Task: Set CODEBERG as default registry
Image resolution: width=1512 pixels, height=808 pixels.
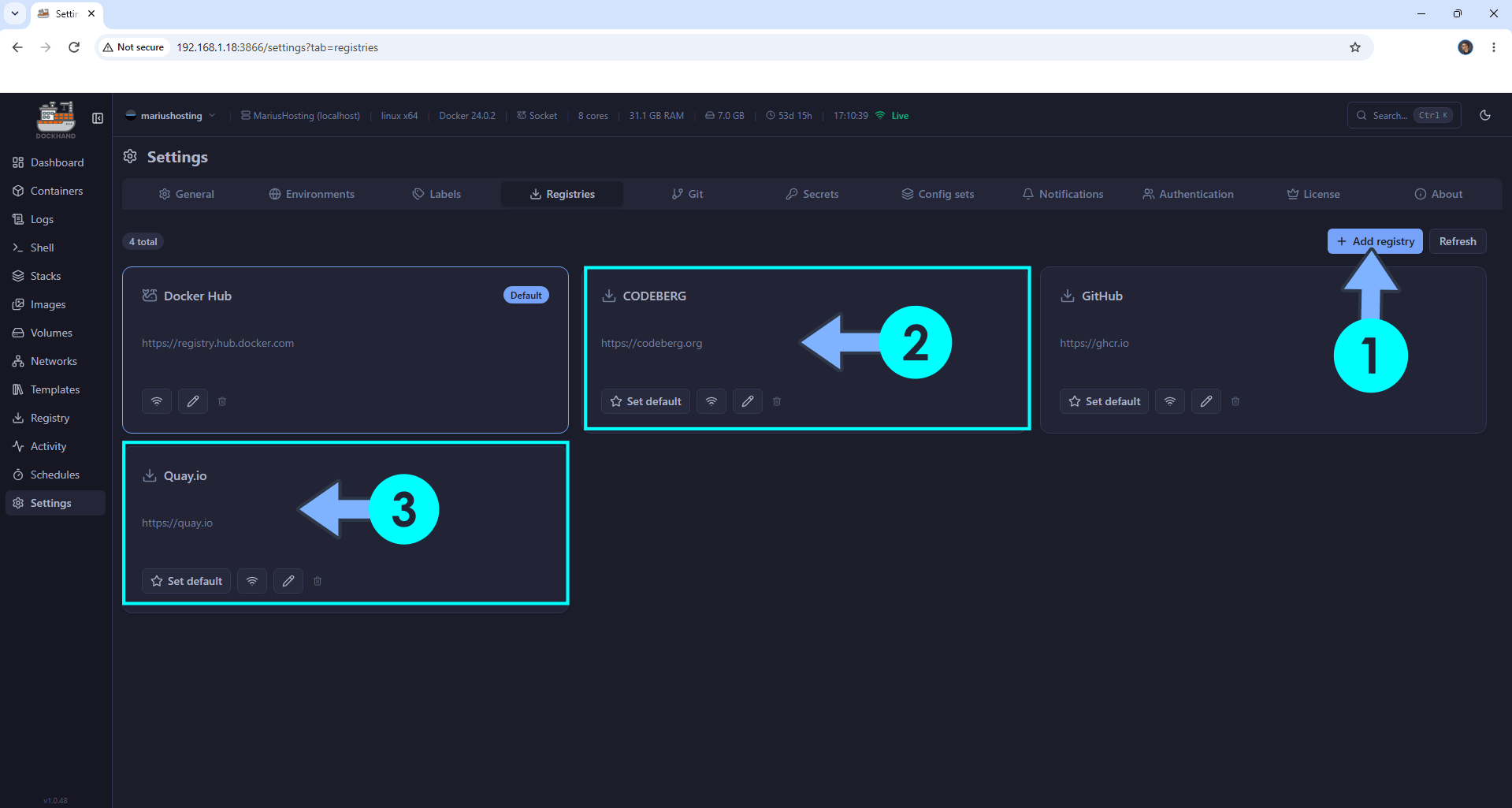Action: click(646, 401)
